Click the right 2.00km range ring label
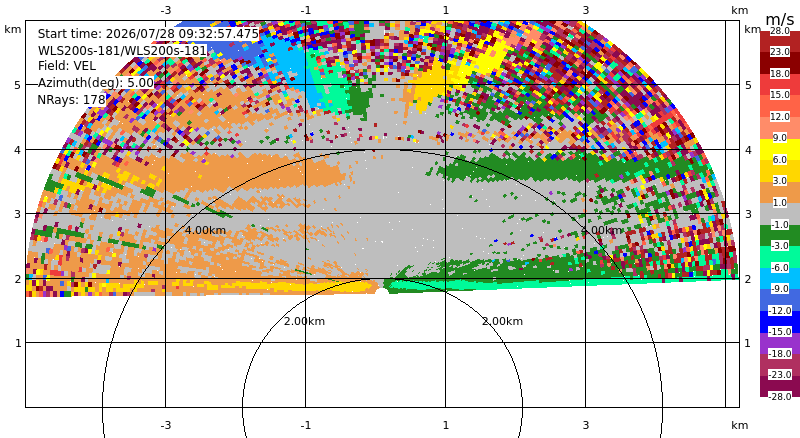The height and width of the screenshot is (438, 800). click(x=503, y=321)
